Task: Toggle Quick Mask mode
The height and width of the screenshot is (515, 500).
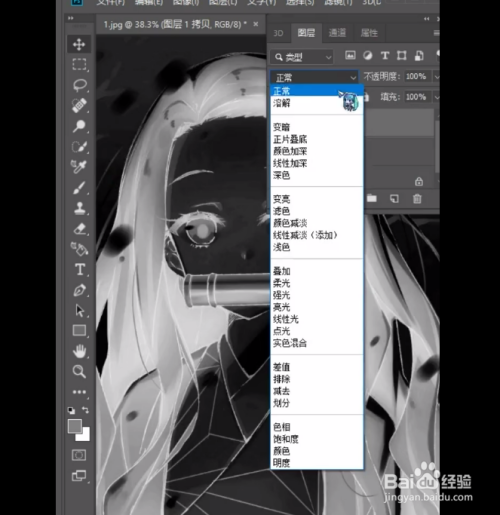Action: tap(79, 455)
